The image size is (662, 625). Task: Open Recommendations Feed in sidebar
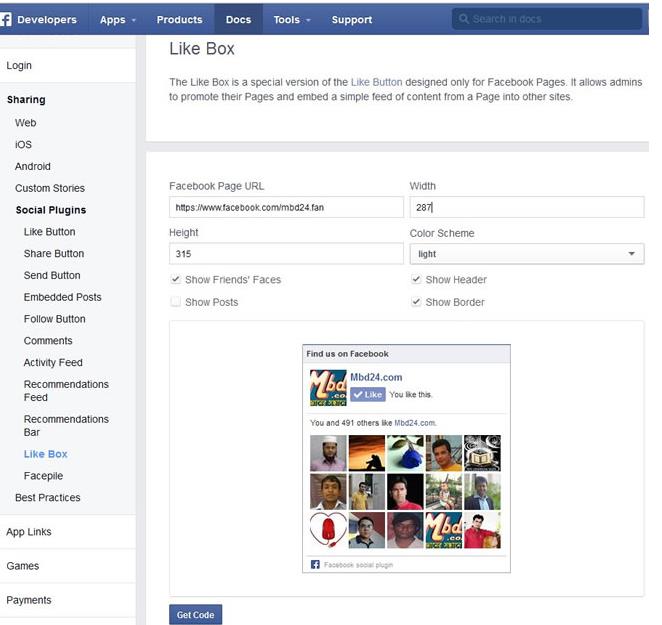(66, 391)
